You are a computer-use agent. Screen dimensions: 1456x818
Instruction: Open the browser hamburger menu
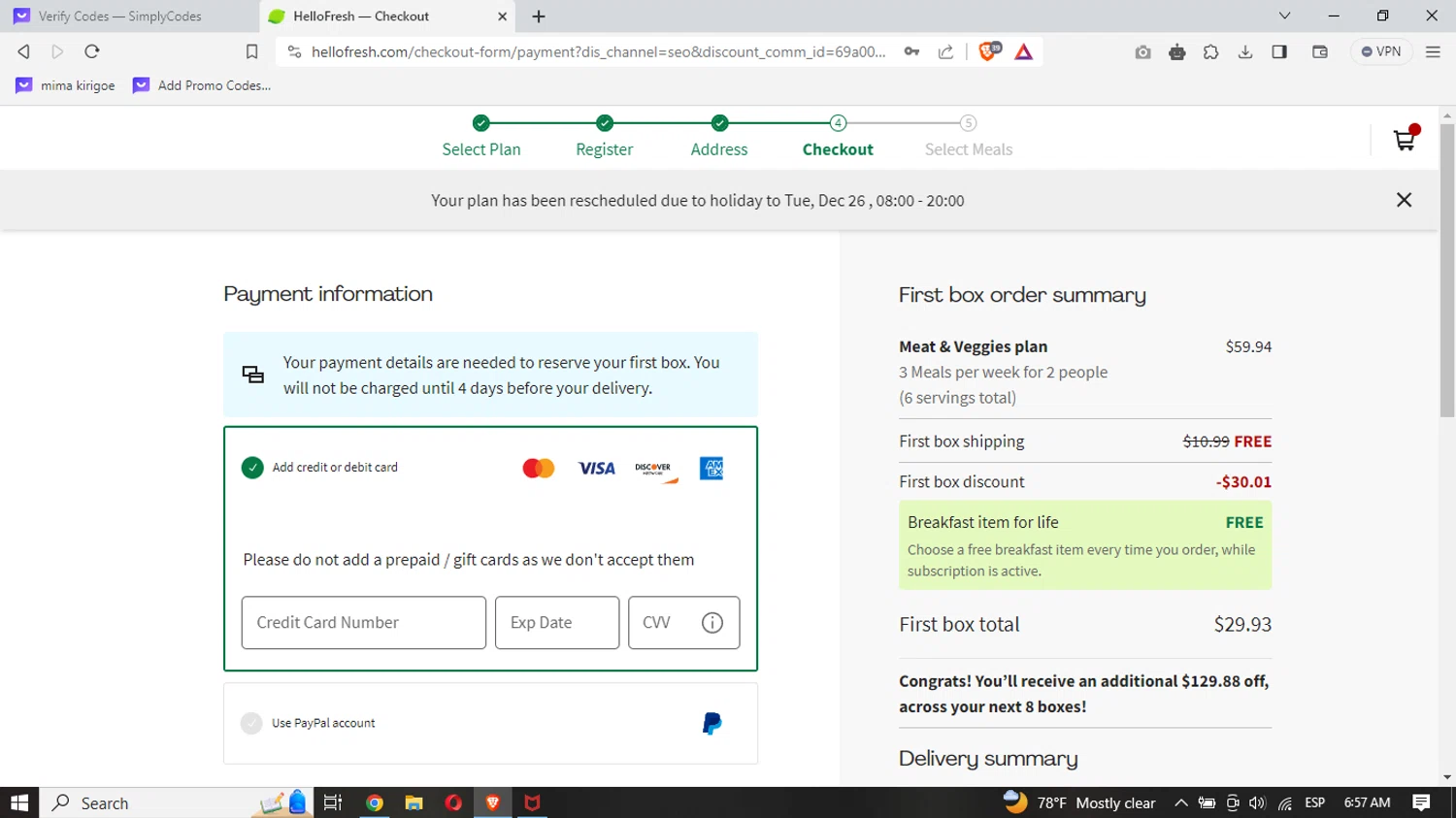[x=1433, y=51]
